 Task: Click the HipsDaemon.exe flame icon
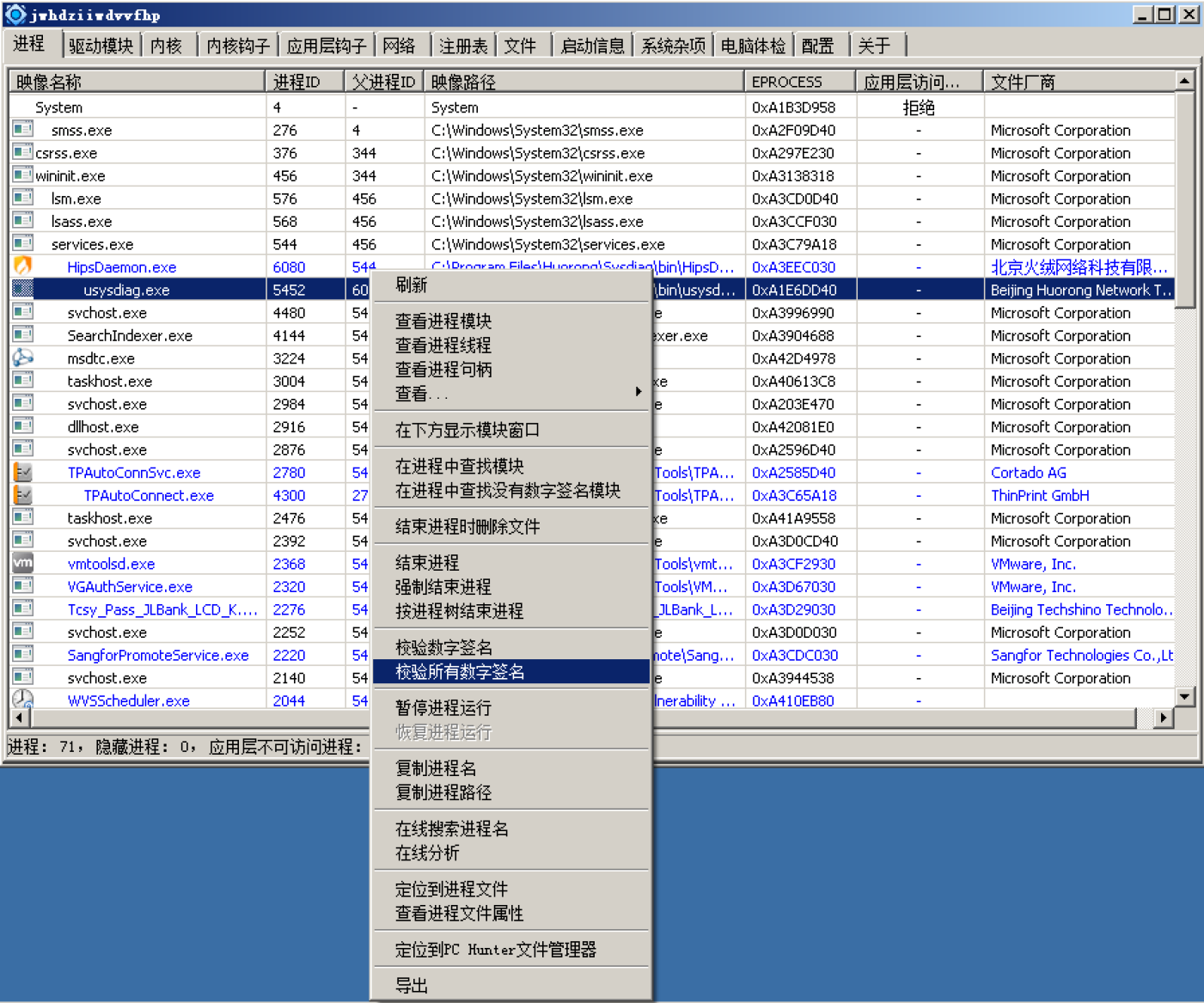pyautogui.click(x=22, y=266)
